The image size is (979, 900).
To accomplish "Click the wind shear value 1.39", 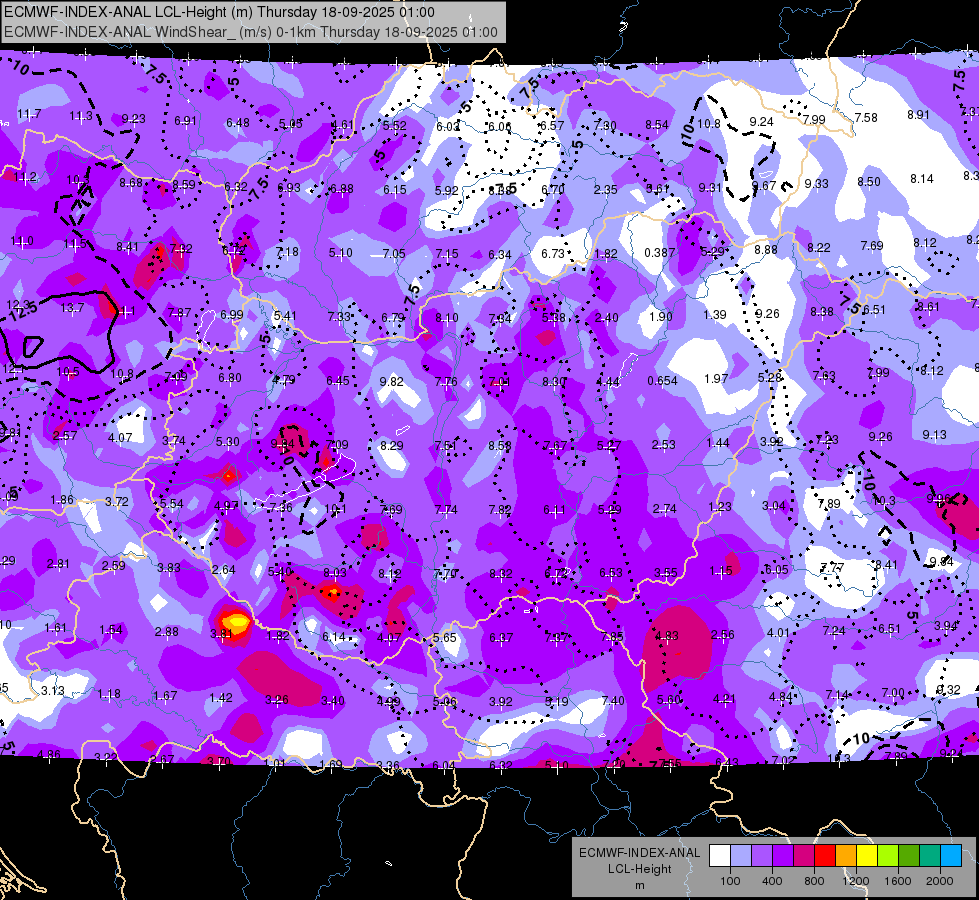I will coord(715,314).
